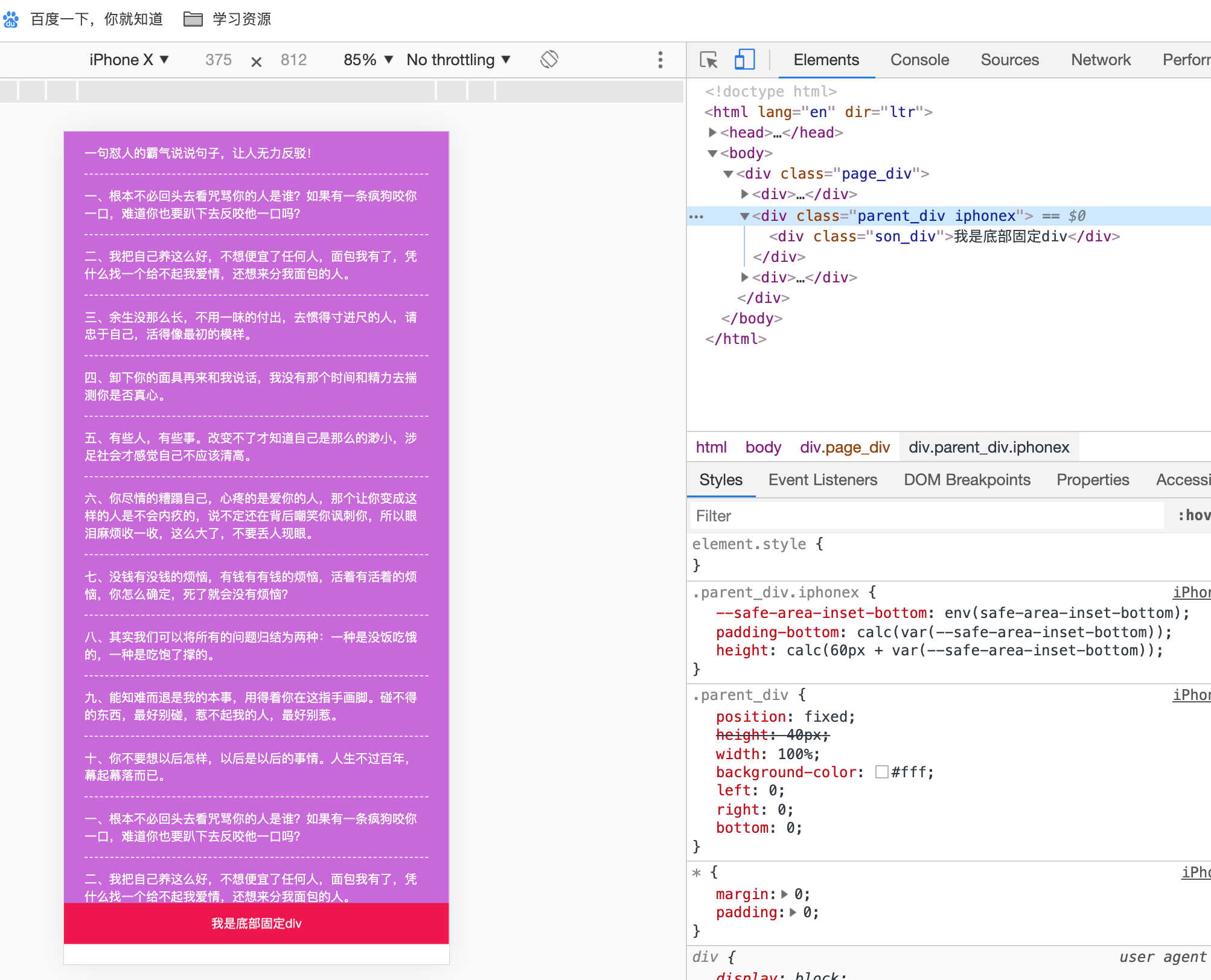The height and width of the screenshot is (980, 1211).
Task: Click the inspect element picker icon
Action: [709, 60]
